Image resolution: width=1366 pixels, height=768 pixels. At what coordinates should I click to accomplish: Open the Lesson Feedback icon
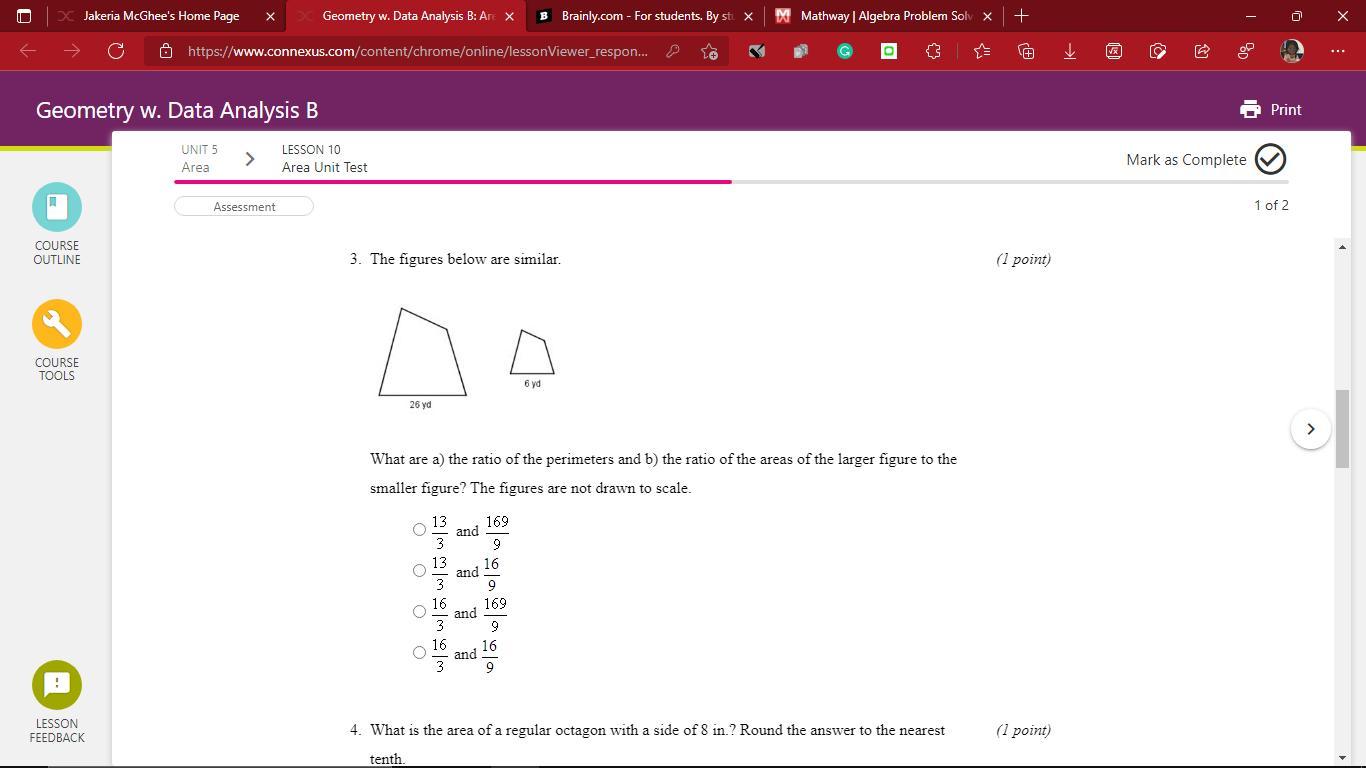pos(57,685)
